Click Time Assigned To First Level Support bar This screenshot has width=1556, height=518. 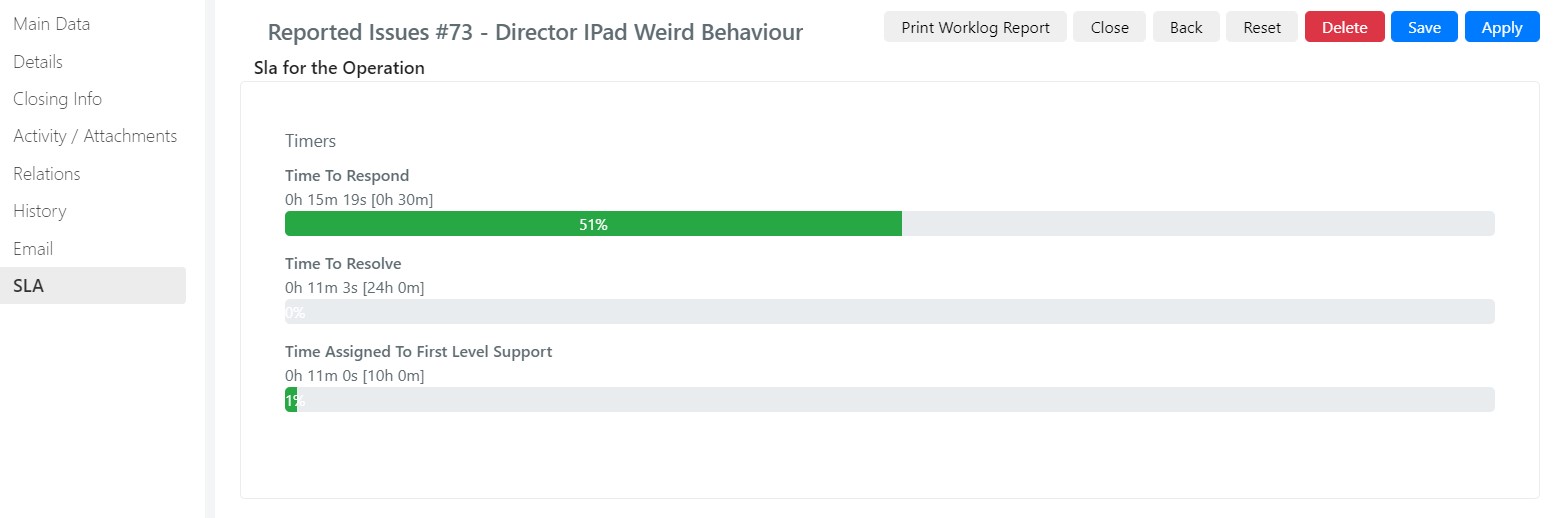click(x=889, y=400)
